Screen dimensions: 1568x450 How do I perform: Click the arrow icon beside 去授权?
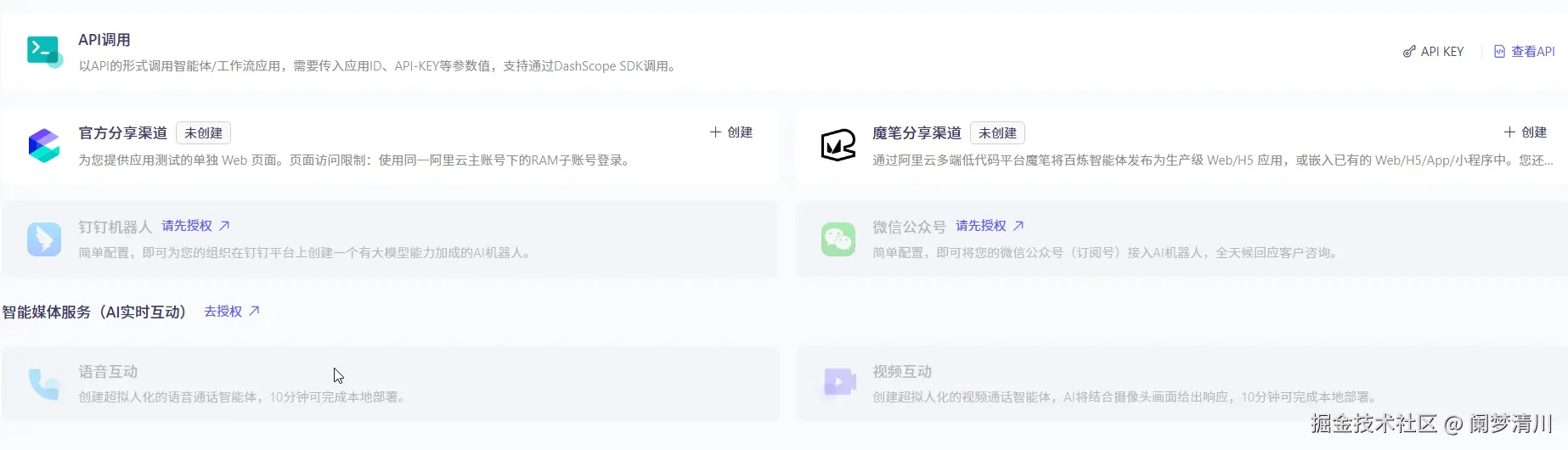point(254,312)
